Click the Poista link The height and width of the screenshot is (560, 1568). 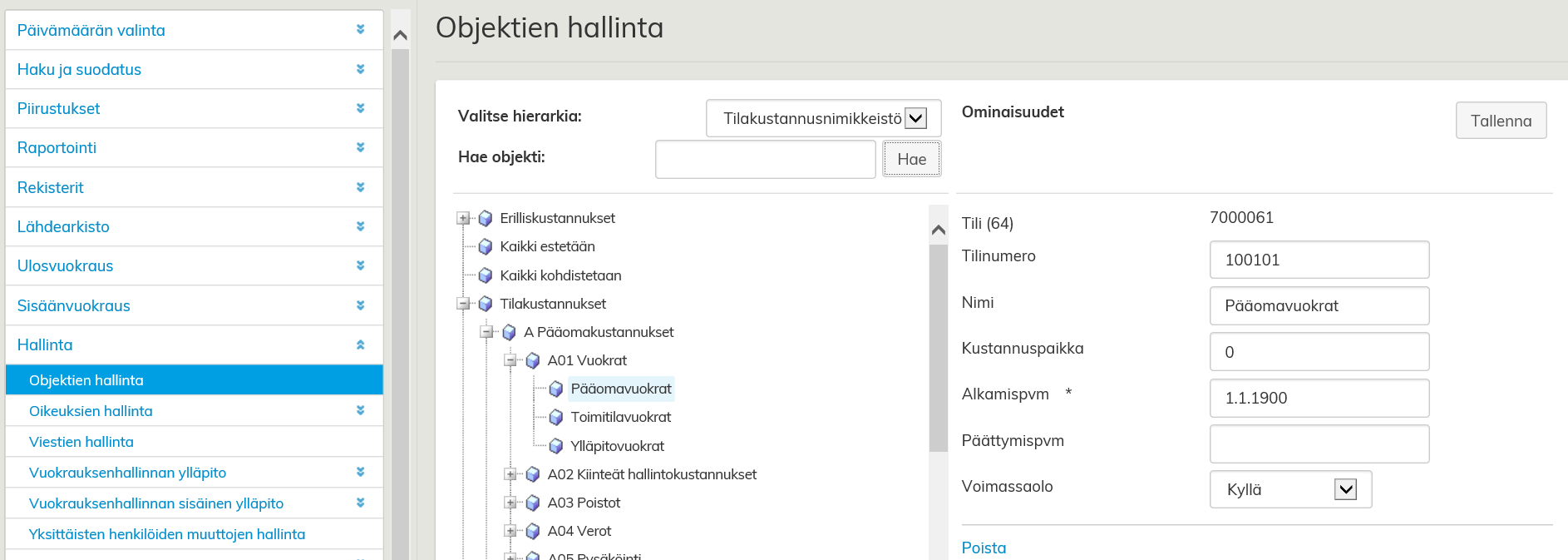pyautogui.click(x=984, y=548)
